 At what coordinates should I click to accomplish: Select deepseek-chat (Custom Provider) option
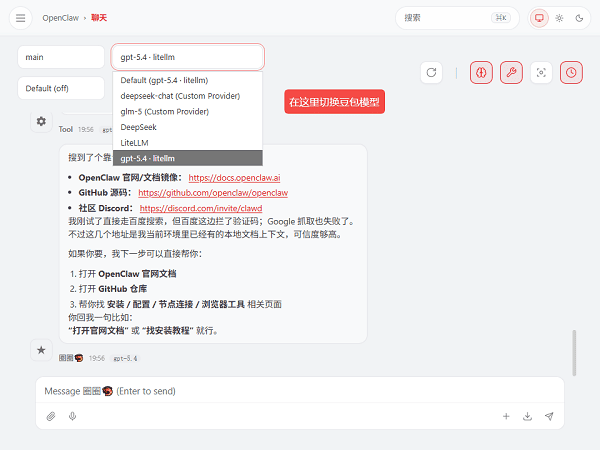[x=188, y=96]
